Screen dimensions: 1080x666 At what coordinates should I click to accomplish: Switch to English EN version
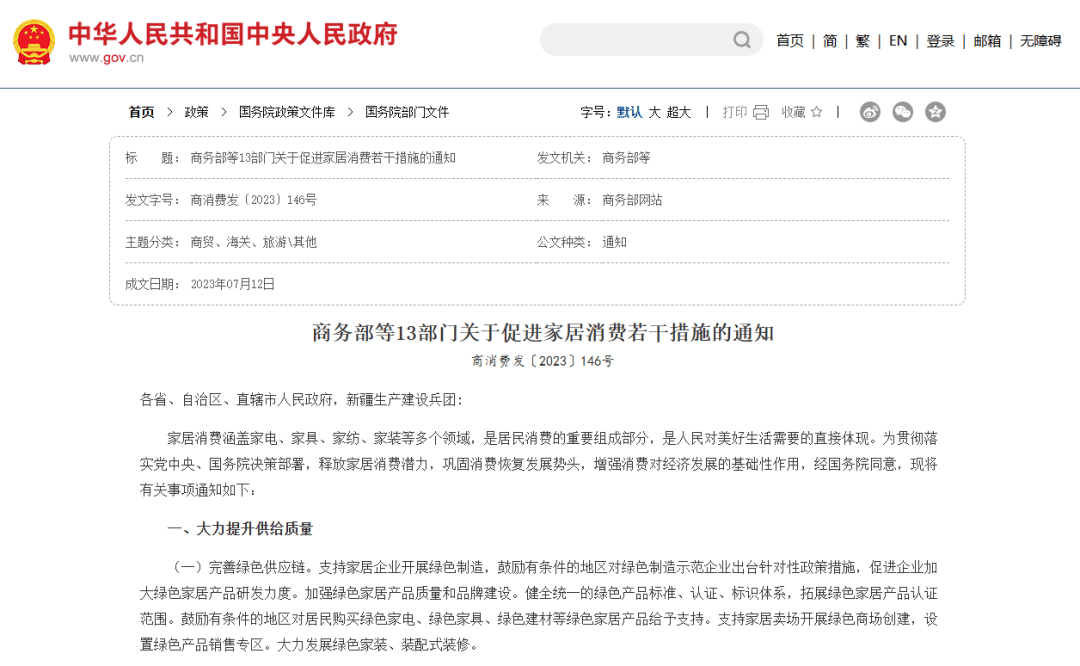click(897, 41)
